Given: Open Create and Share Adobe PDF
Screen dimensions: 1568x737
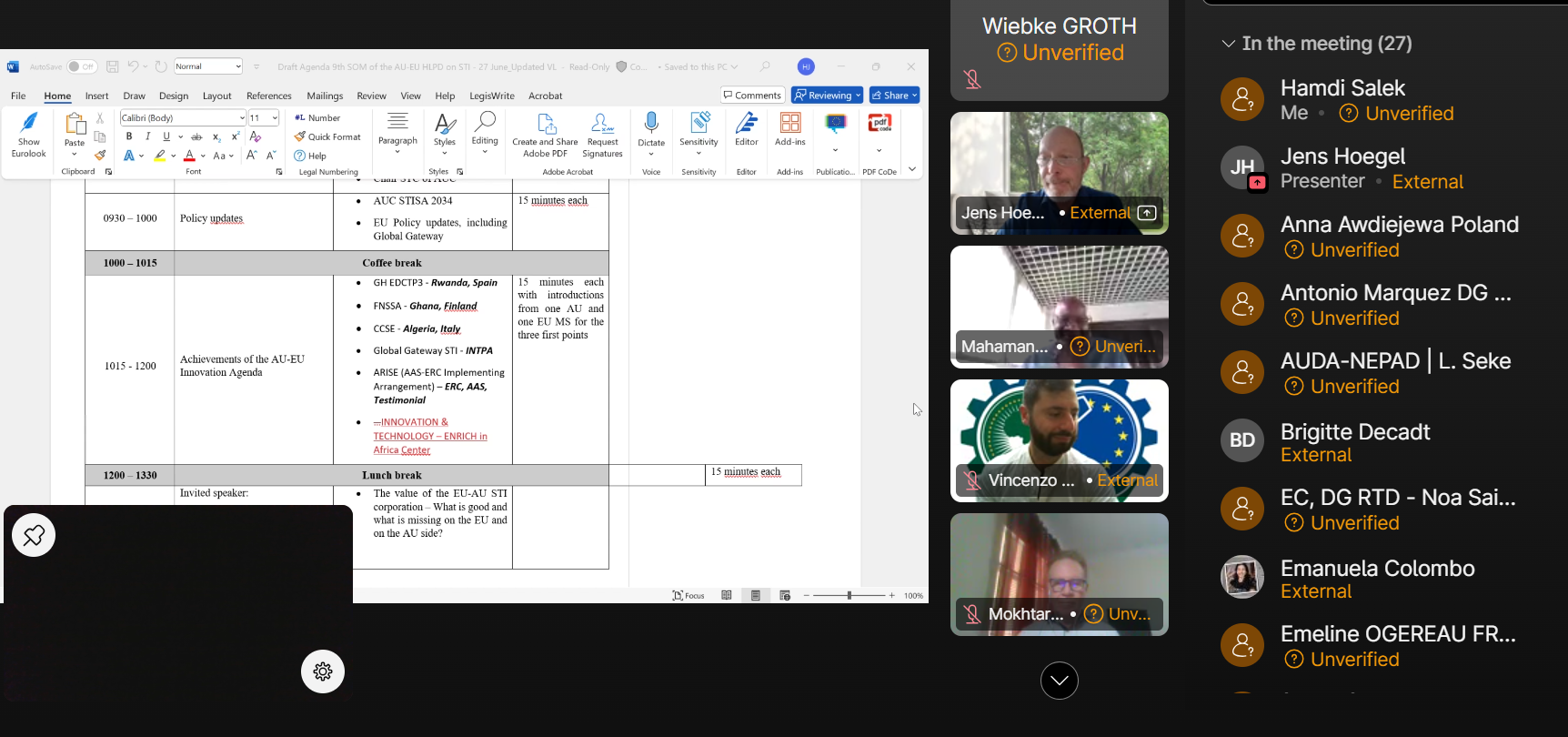Looking at the screenshot, I should [x=545, y=135].
